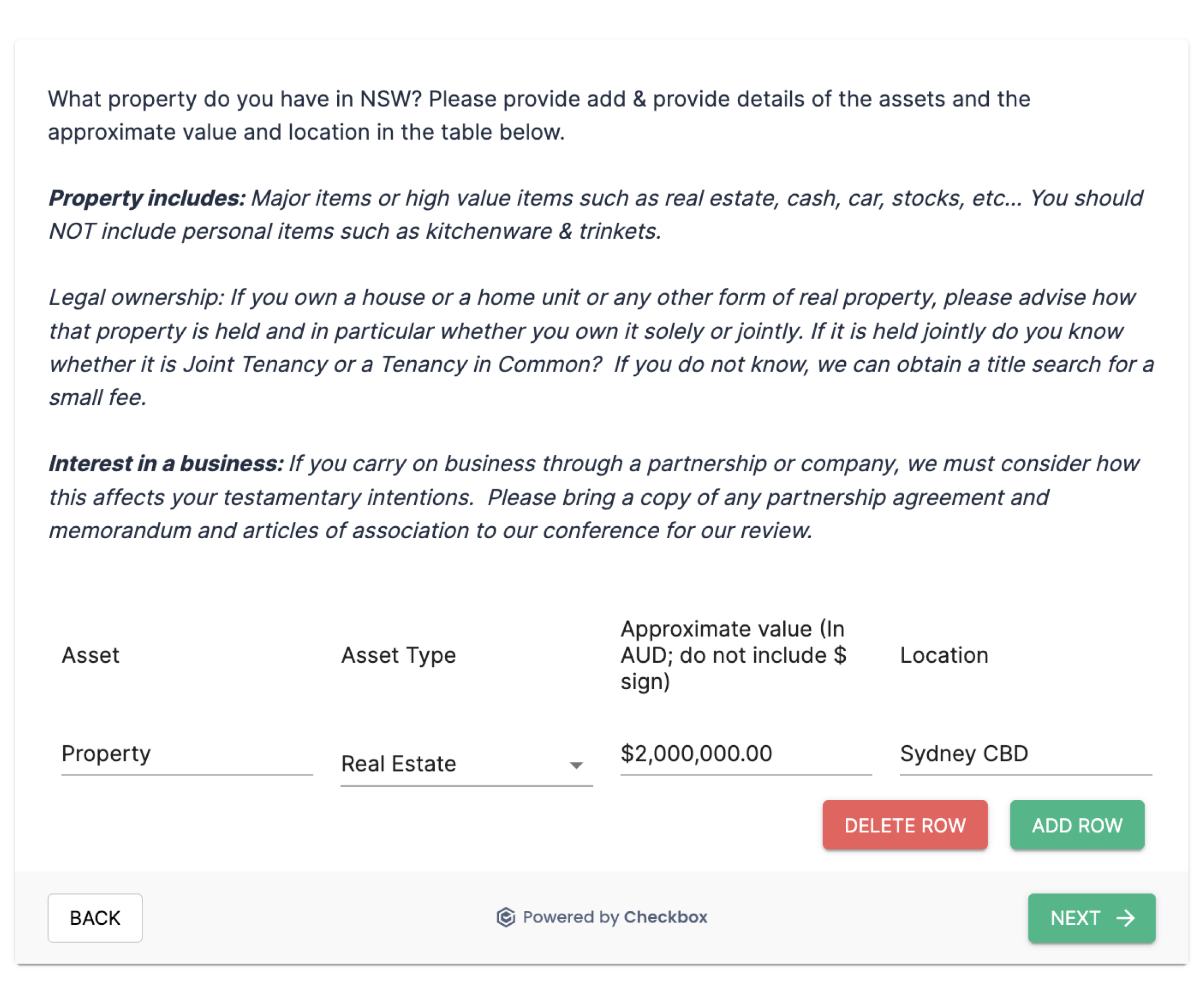Click the Location column header
Viewport: 1204px width, 990px height.
(944, 655)
